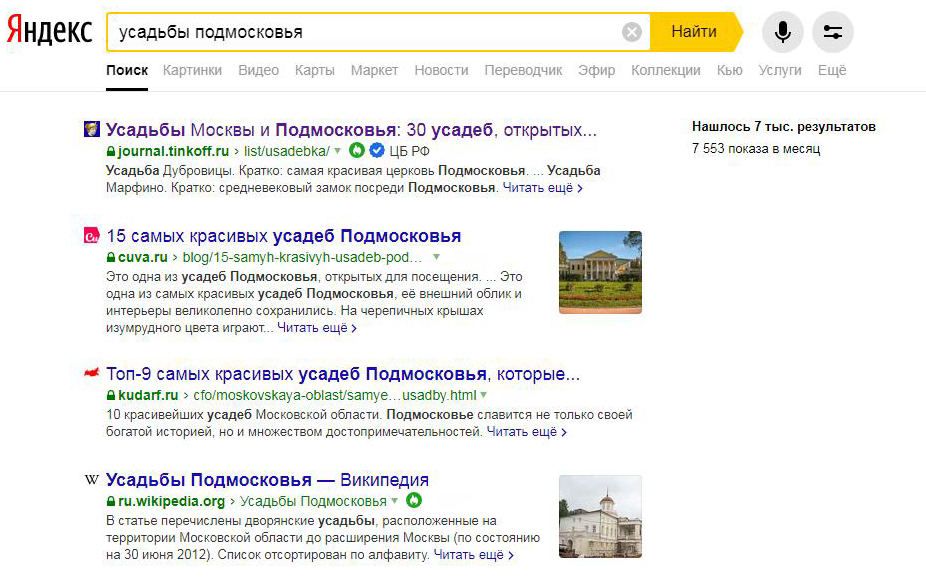Click the text 7 553 показа в месяц
Image resolution: width=926 pixels, height=578 pixels.
(756, 149)
